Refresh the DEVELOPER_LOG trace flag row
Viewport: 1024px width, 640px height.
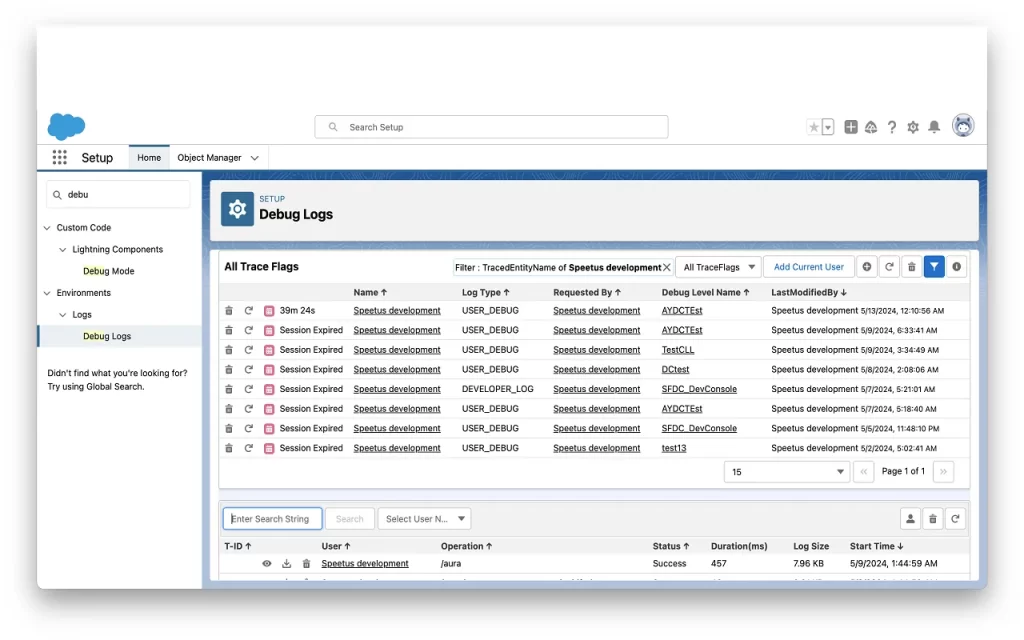pyautogui.click(x=249, y=389)
